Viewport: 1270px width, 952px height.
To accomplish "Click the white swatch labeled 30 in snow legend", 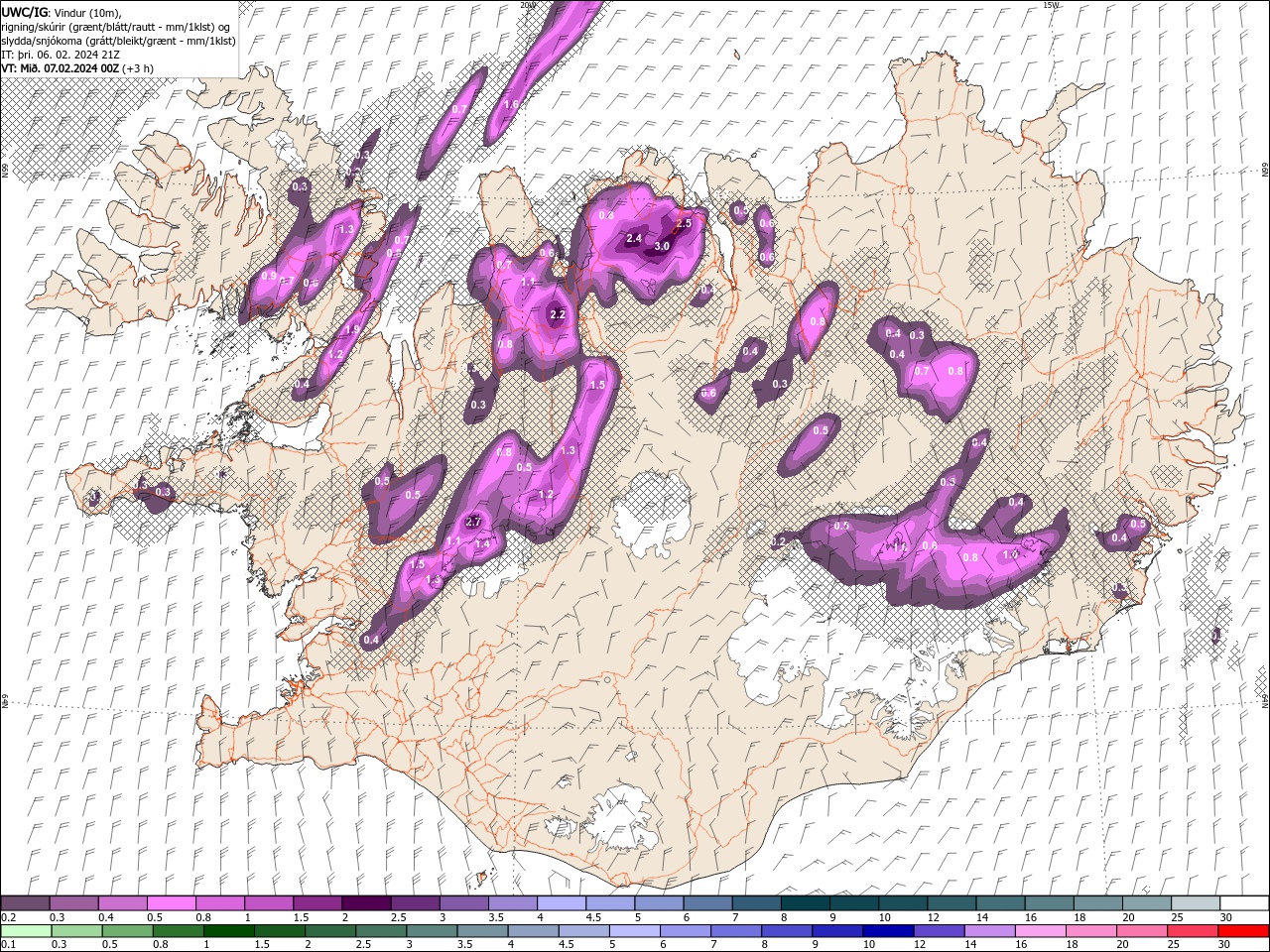I will click(1243, 903).
